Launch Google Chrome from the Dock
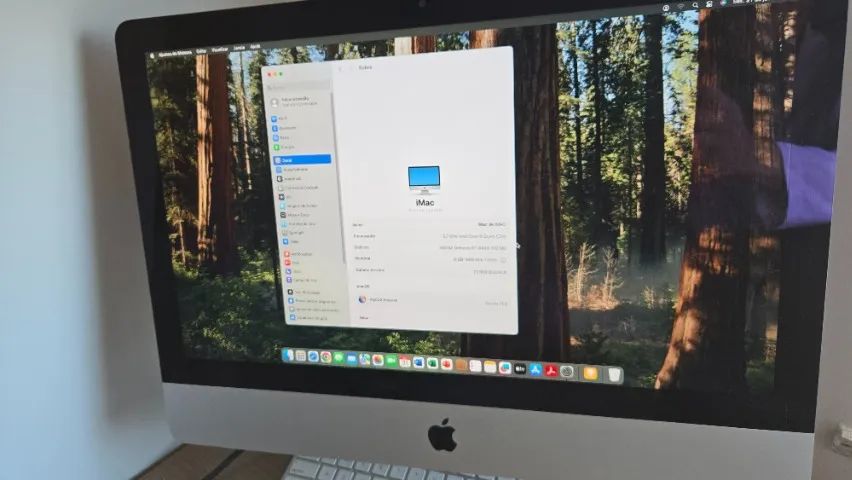This screenshot has height=480, width=852. 326,357
